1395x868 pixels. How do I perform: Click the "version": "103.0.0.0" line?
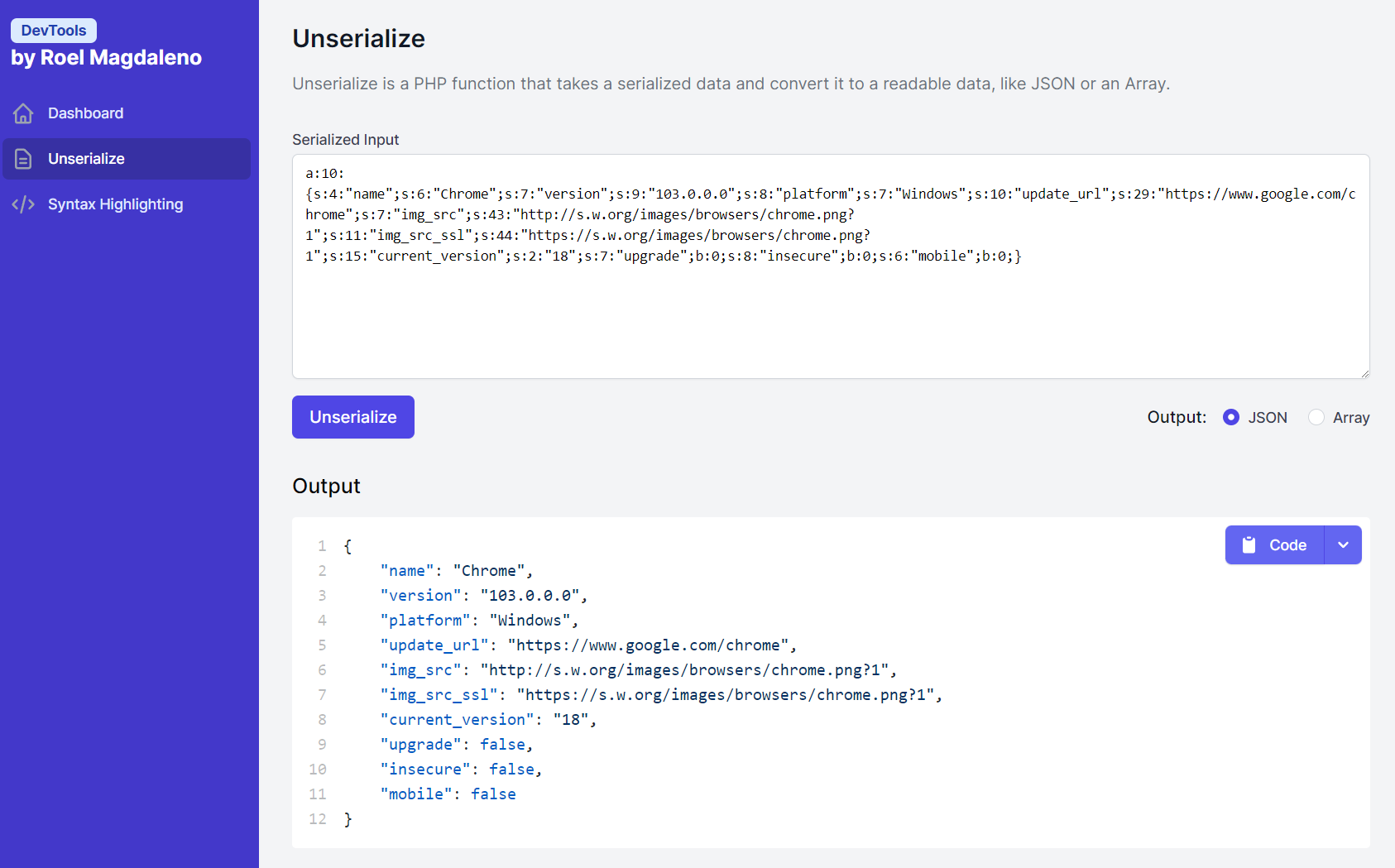click(x=484, y=596)
